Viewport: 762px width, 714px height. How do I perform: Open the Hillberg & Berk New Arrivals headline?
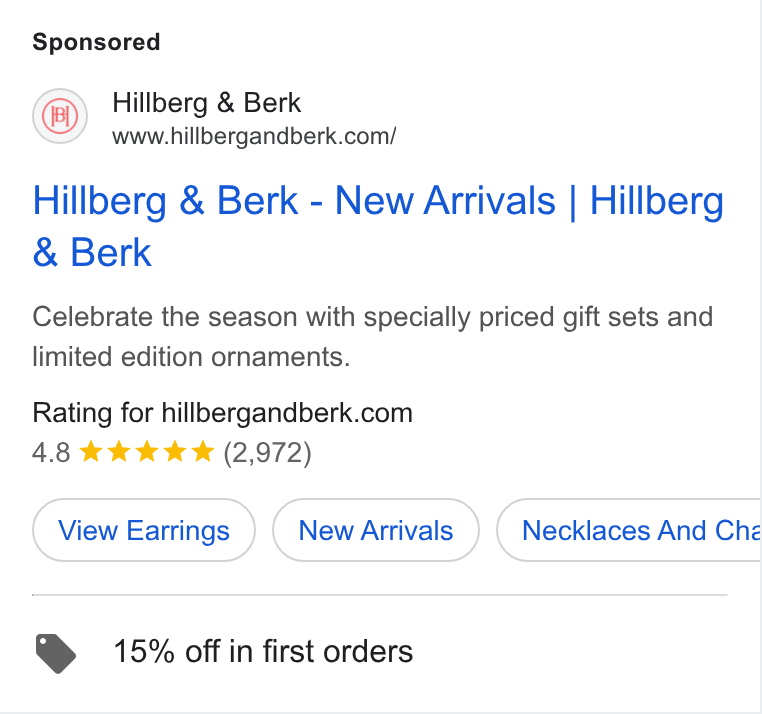pos(378,226)
